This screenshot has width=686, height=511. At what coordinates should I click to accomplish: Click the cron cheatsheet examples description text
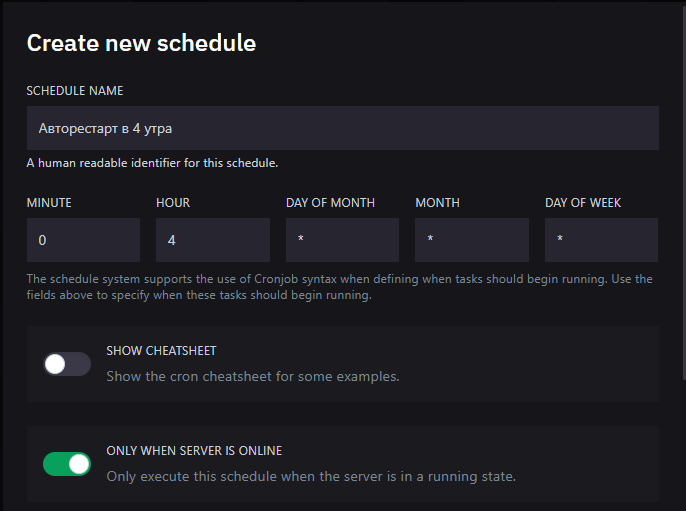253,377
